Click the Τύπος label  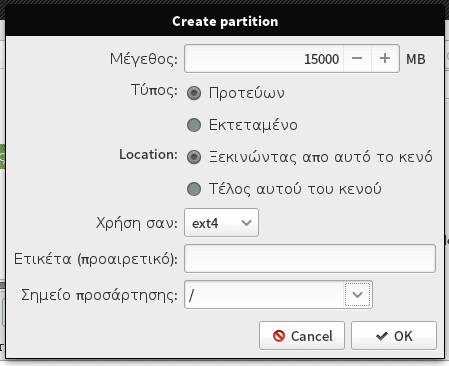(x=154, y=90)
